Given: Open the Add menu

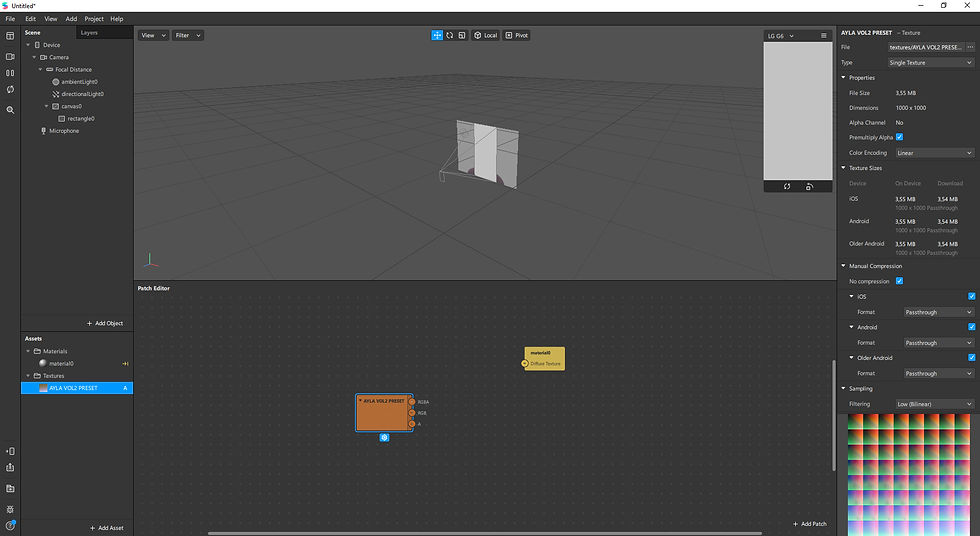Looking at the screenshot, I should 71,19.
